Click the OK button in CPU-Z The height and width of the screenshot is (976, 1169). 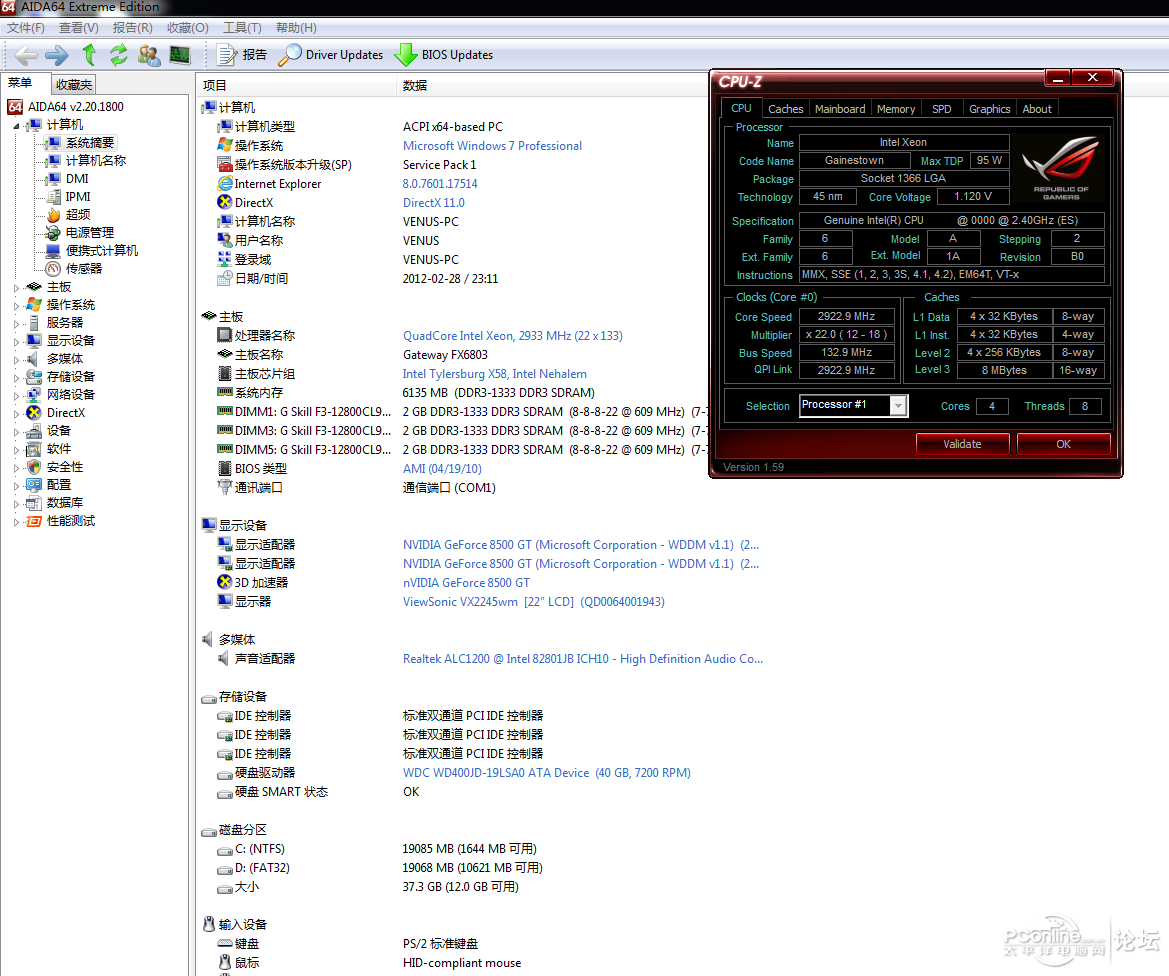tap(1063, 444)
